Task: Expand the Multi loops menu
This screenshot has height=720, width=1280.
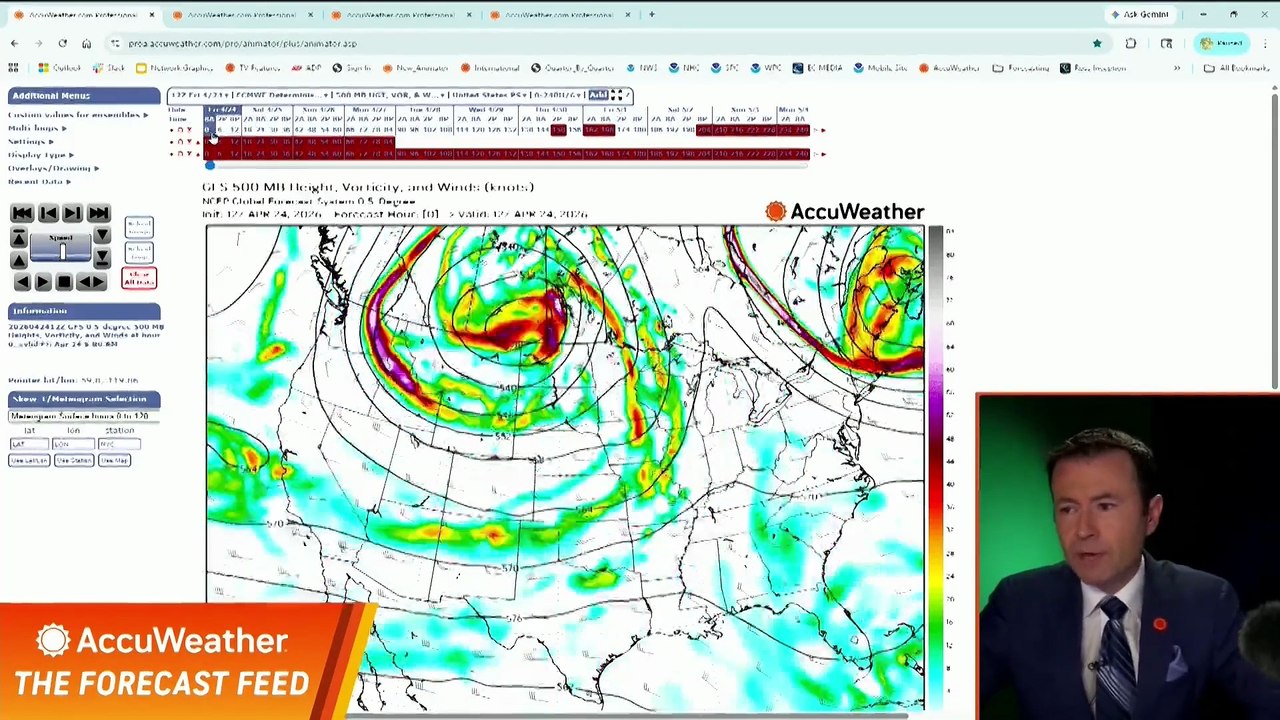Action: pyautogui.click(x=37, y=128)
